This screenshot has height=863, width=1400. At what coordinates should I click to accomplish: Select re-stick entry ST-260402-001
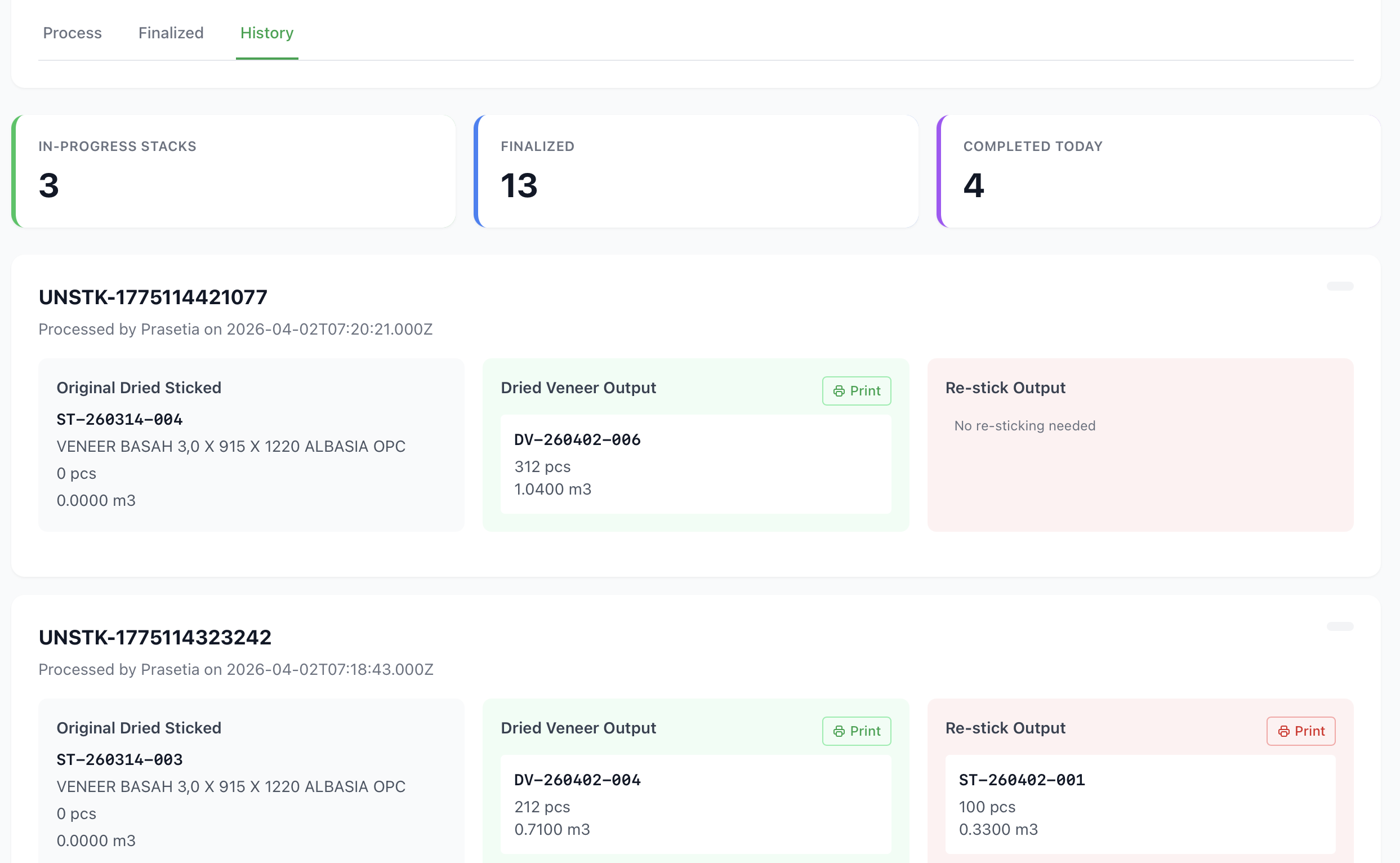1022,780
